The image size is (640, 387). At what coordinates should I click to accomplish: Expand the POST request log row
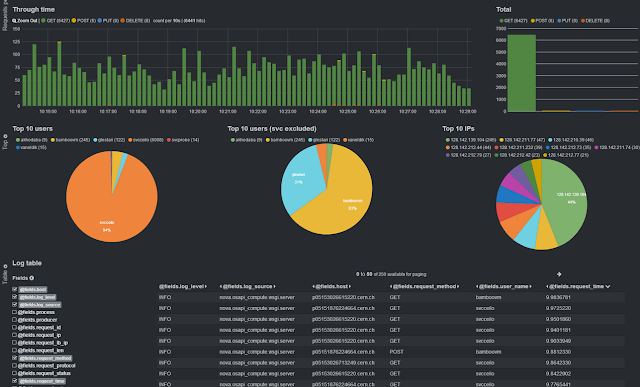tap(391, 352)
